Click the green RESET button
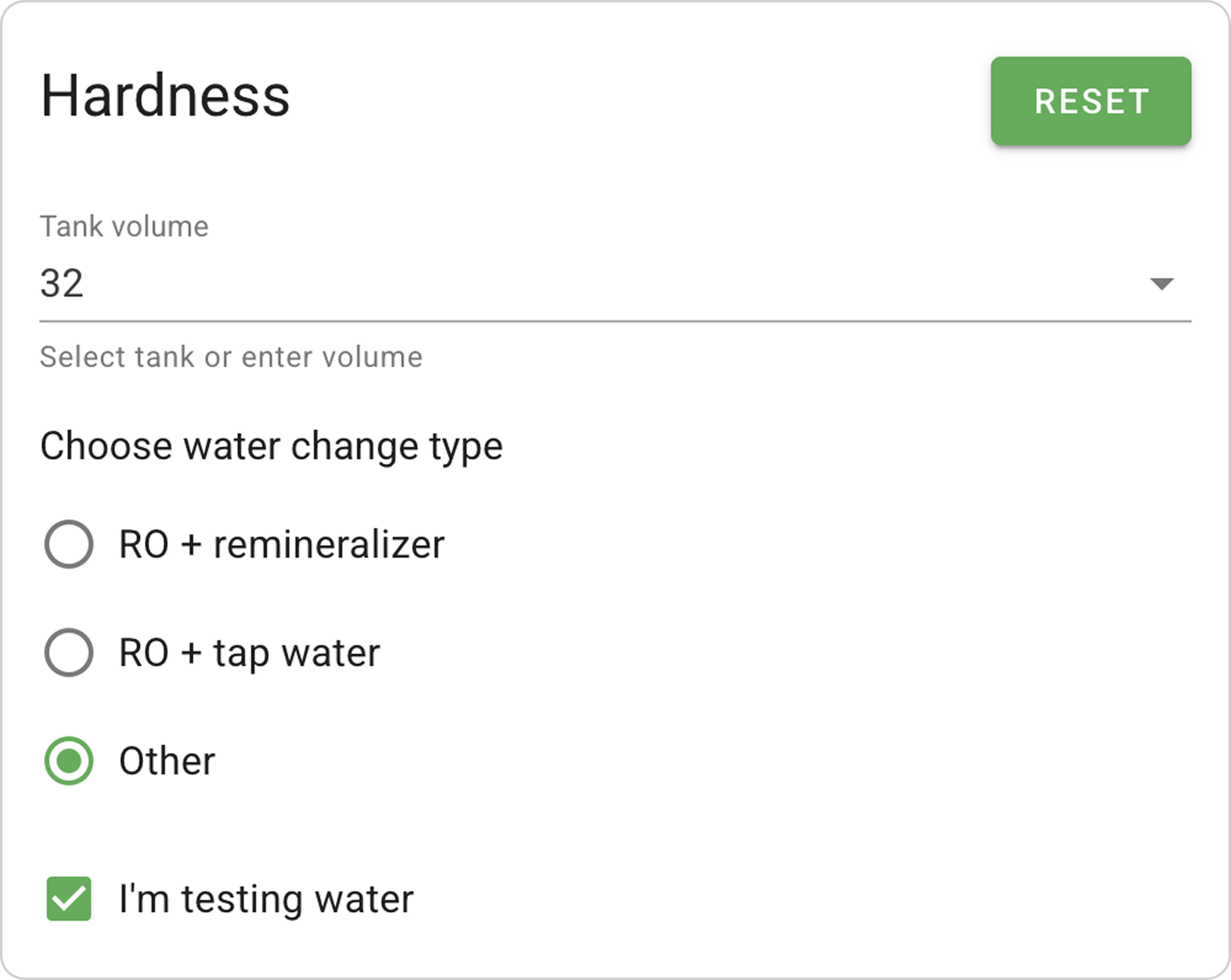1231x980 pixels. coord(1091,101)
